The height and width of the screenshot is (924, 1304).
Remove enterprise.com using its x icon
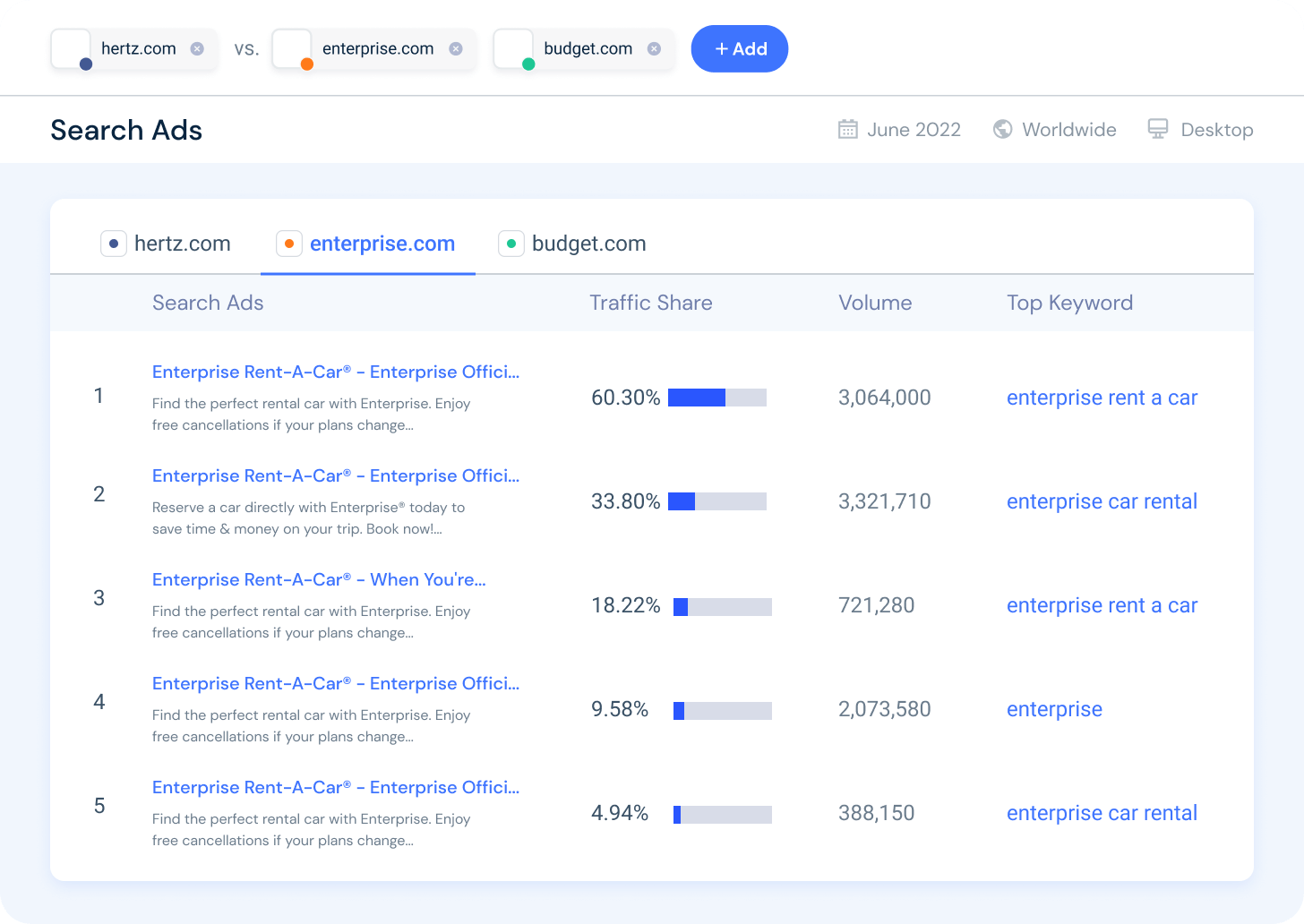(x=455, y=49)
